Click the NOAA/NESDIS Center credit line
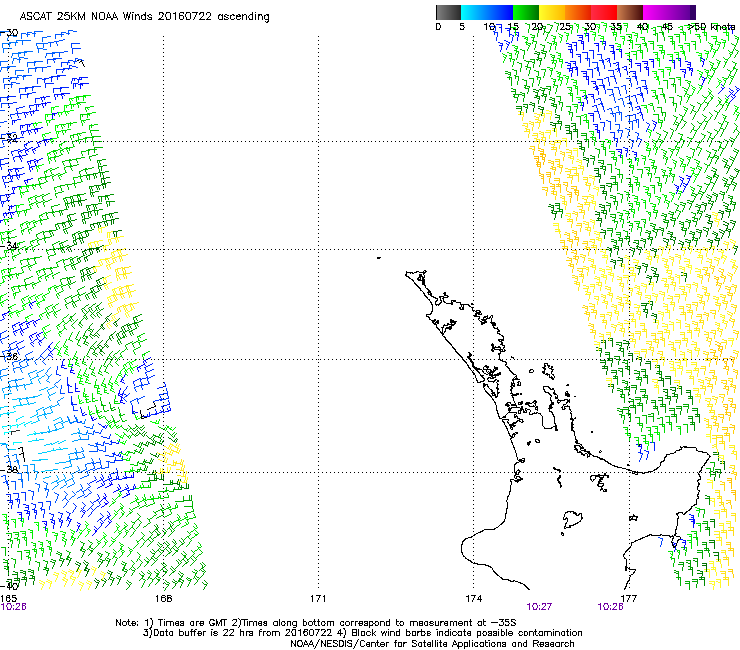This screenshot has width=740, height=650. (432, 644)
